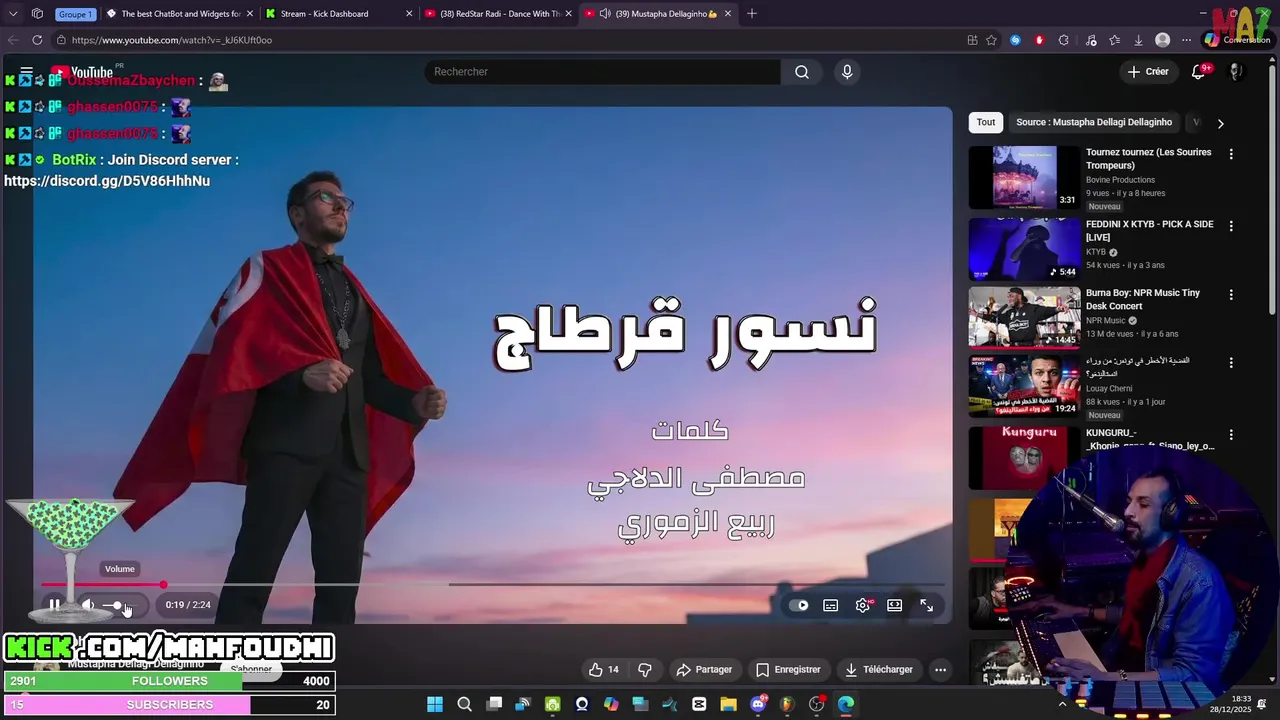Add page to favorites with the star
The height and width of the screenshot is (720, 1280).
tap(991, 40)
